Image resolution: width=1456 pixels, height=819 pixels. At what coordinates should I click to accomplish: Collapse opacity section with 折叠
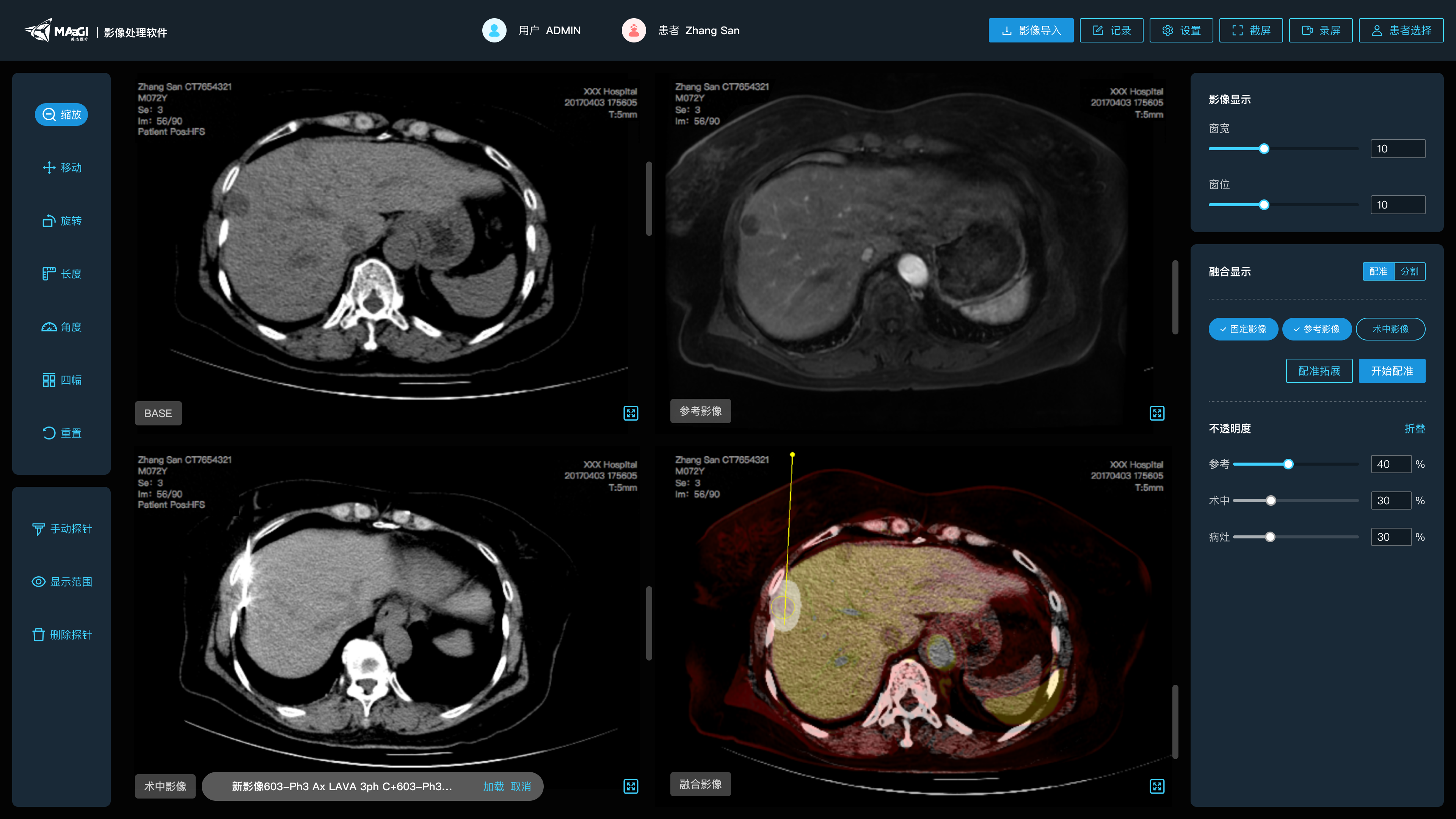tap(1414, 428)
